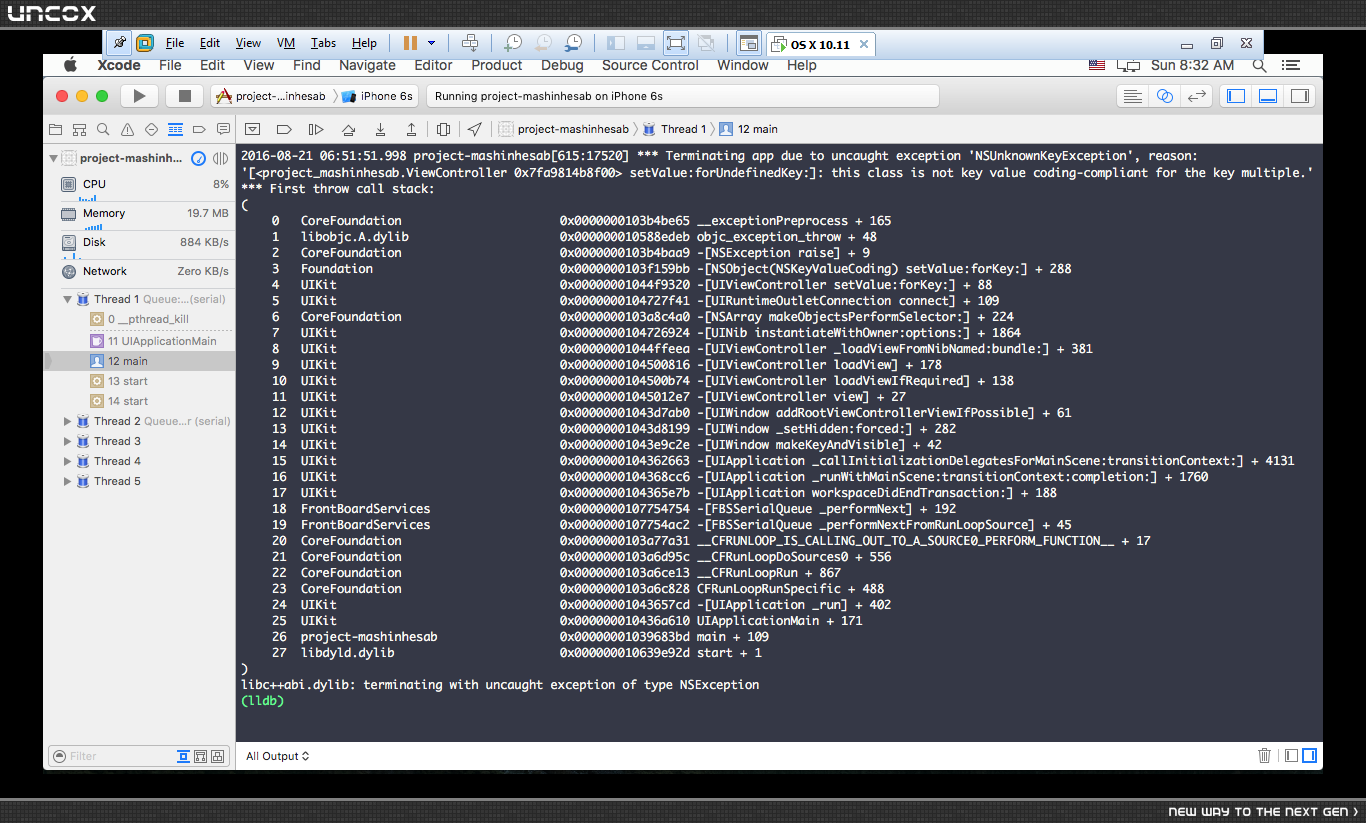
Task: Toggle the console pane button
Action: [x=1309, y=756]
